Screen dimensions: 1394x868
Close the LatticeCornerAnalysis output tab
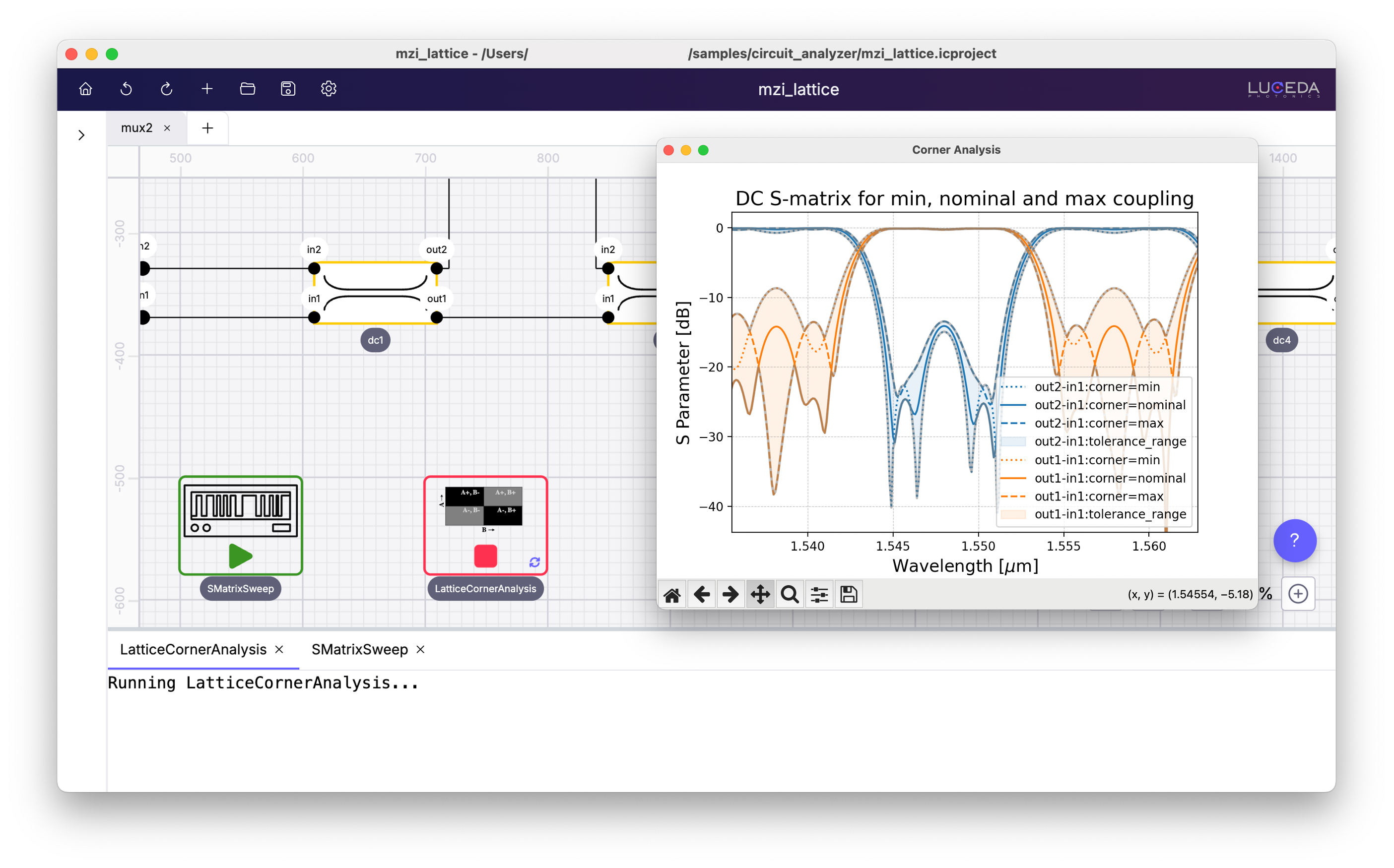(279, 649)
